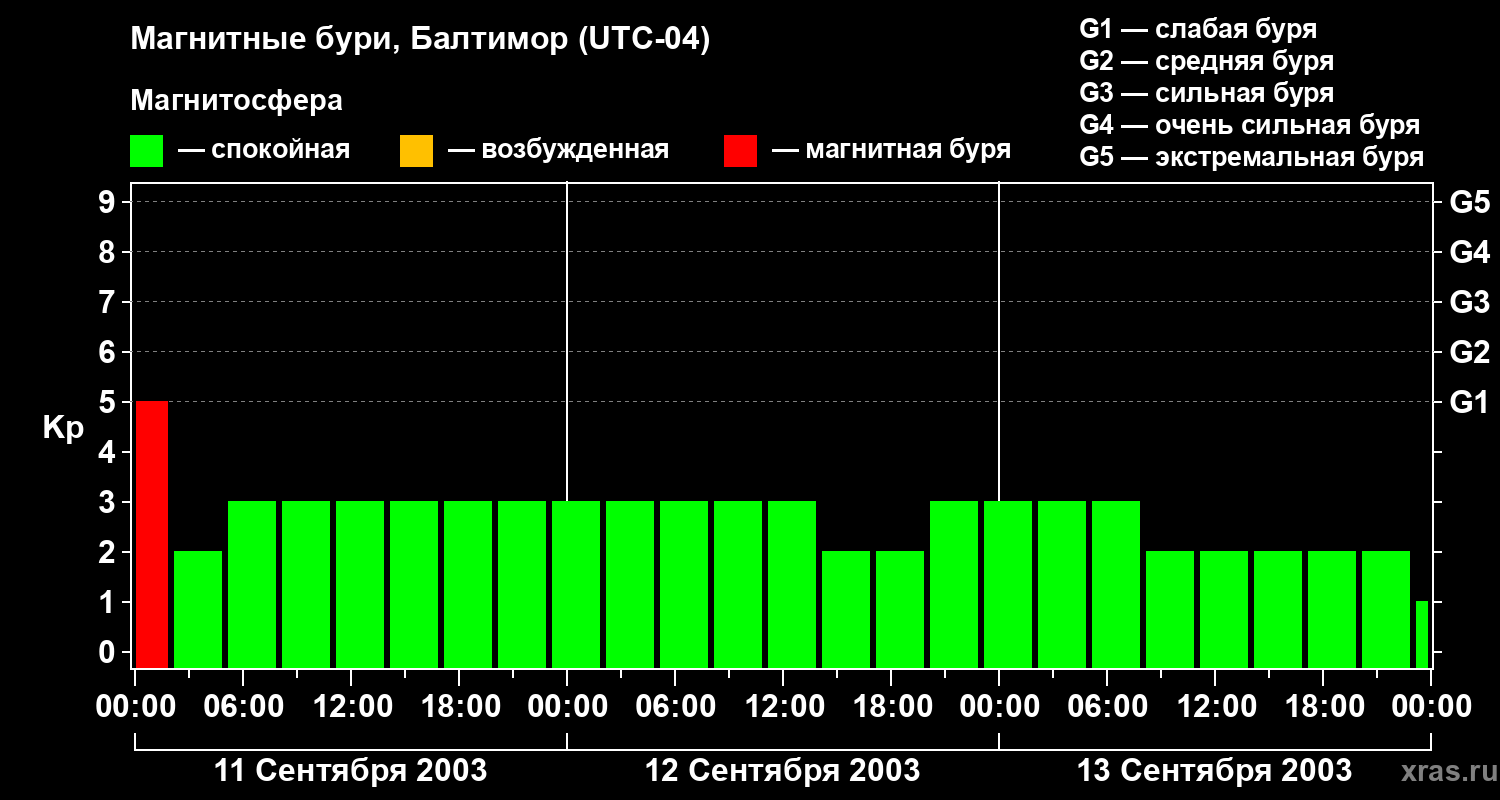1500x800 pixels.
Task: Click the 'Kp' axis label
Action: [63, 428]
